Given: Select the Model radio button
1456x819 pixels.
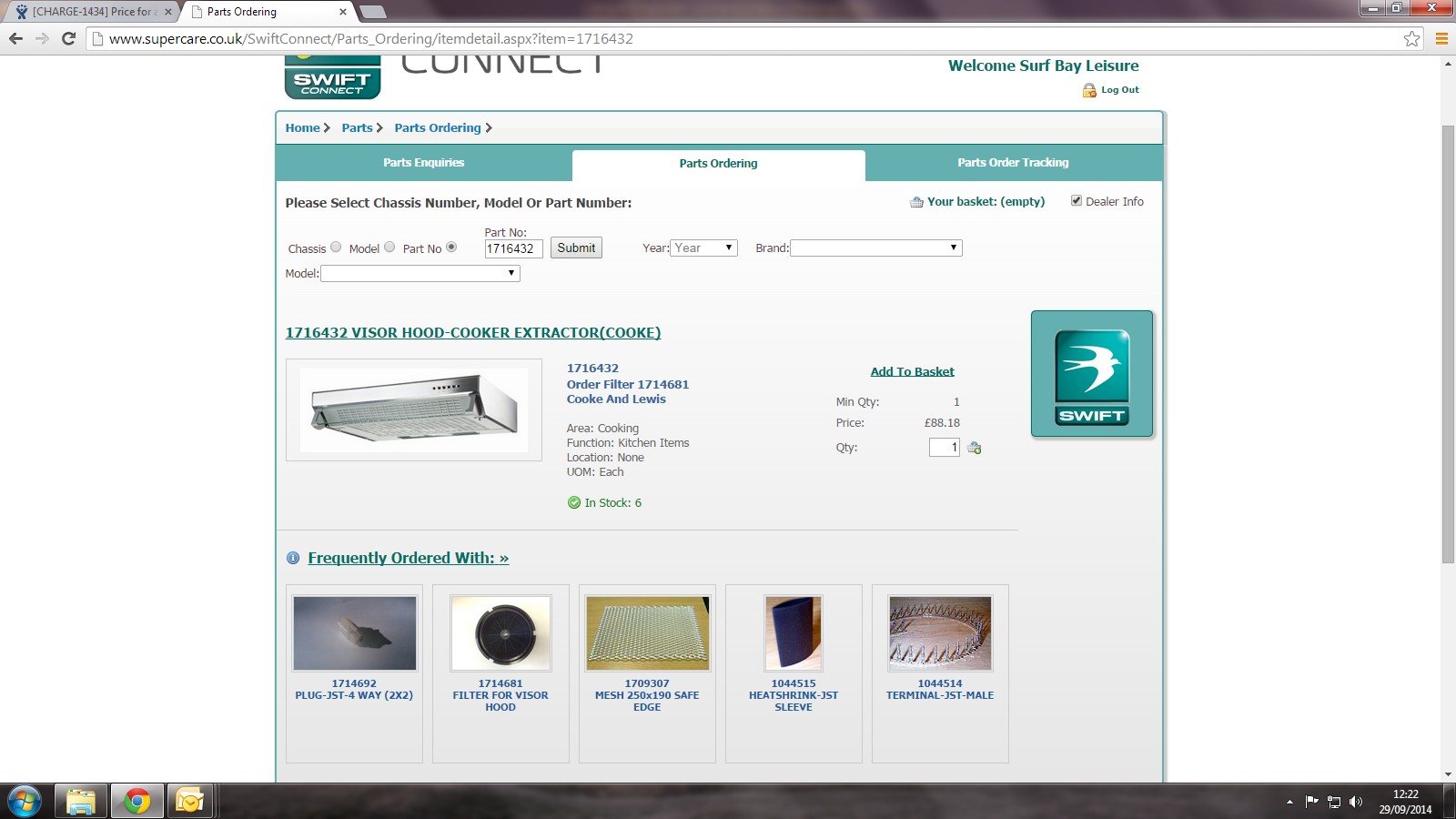Looking at the screenshot, I should pos(389,248).
